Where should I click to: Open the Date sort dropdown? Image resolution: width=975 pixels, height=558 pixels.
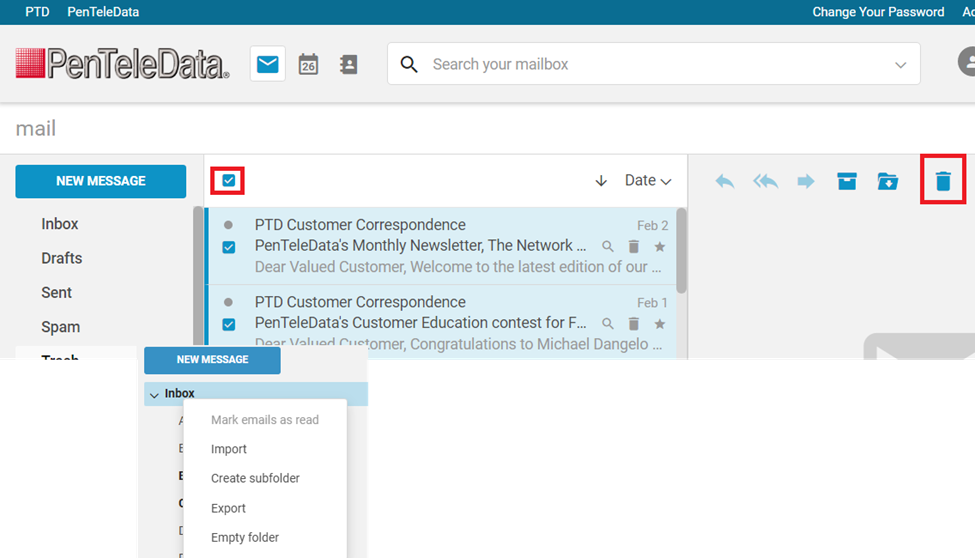(648, 180)
